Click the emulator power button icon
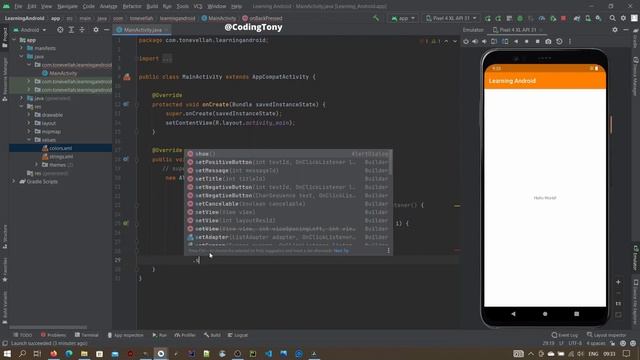 [466, 41]
